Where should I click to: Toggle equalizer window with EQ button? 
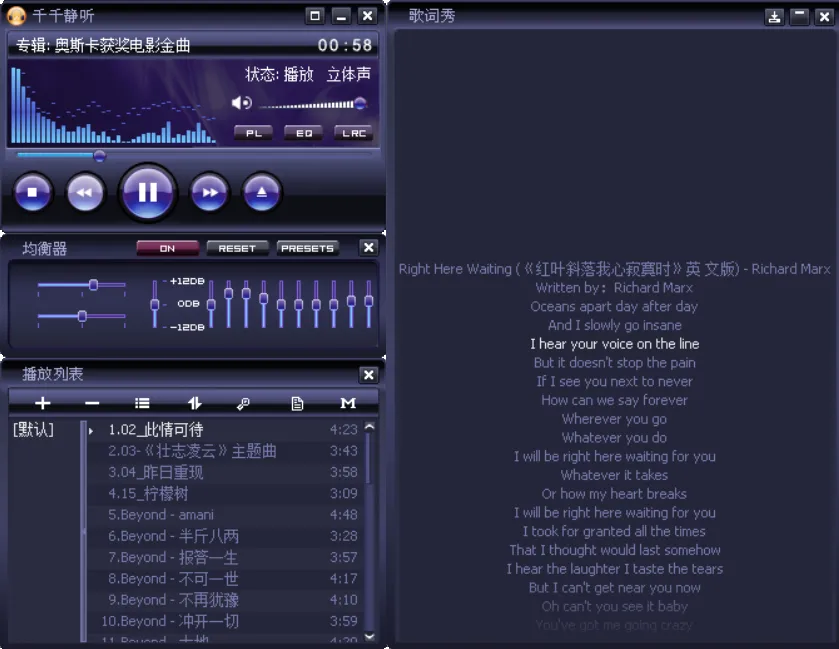pyautogui.click(x=304, y=133)
